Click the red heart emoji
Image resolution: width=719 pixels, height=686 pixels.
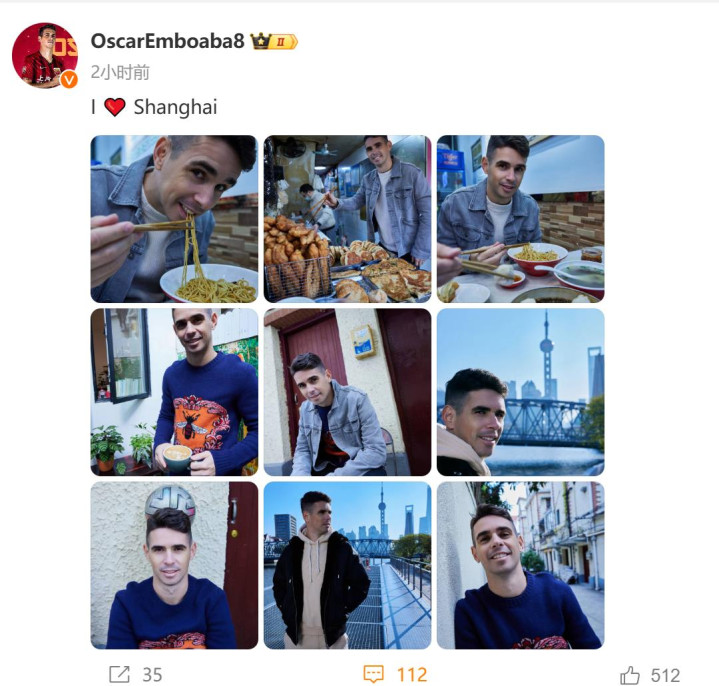[115, 107]
